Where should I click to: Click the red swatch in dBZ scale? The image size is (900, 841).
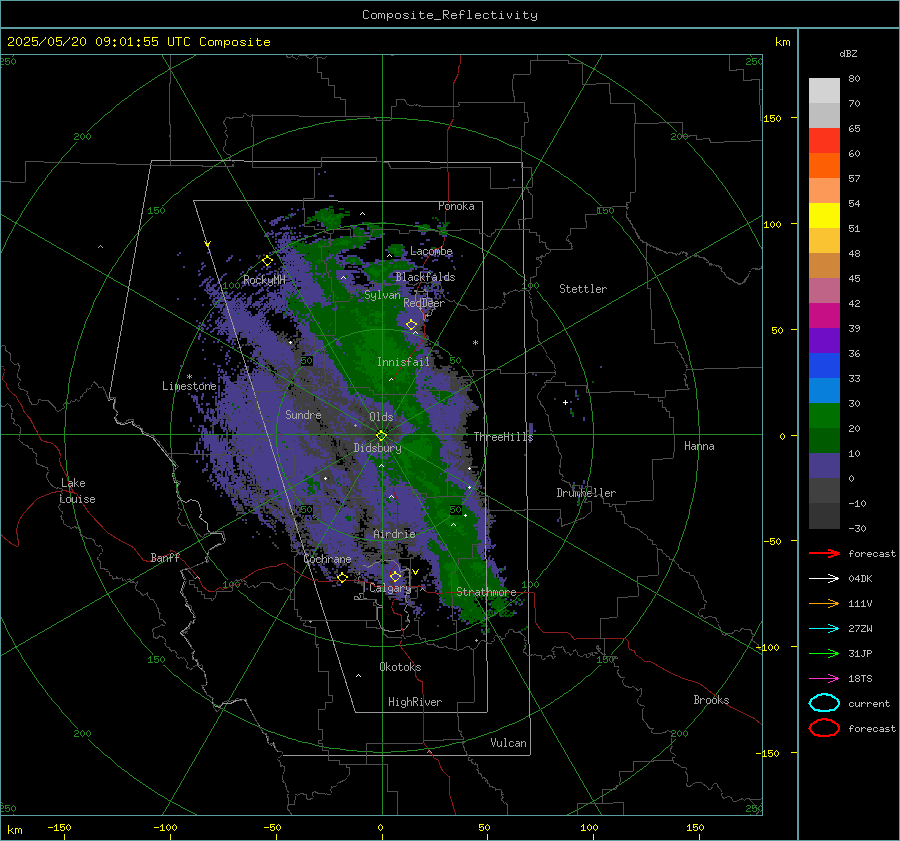pyautogui.click(x=824, y=141)
